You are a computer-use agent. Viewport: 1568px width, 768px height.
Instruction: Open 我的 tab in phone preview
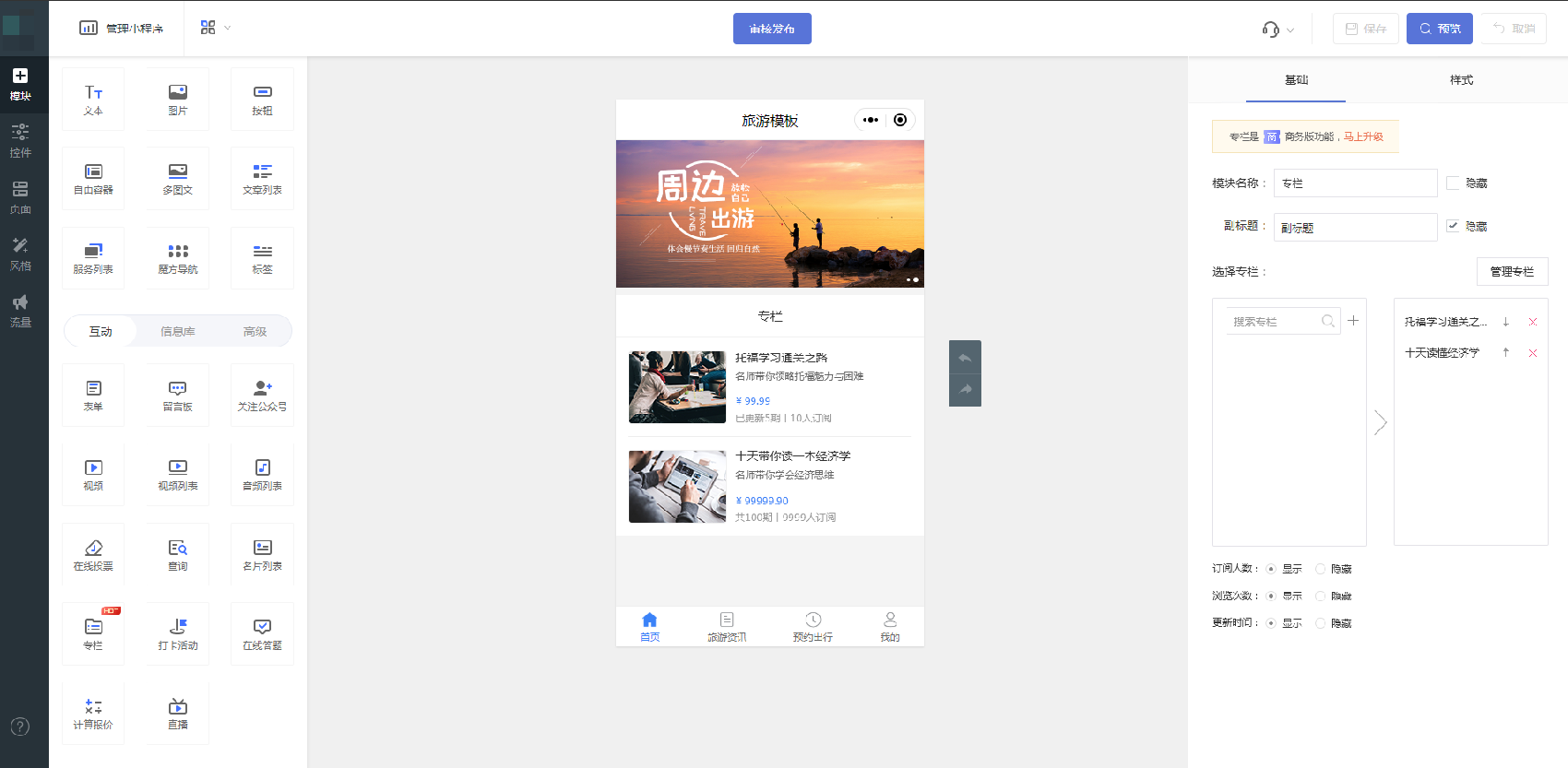pyautogui.click(x=890, y=627)
